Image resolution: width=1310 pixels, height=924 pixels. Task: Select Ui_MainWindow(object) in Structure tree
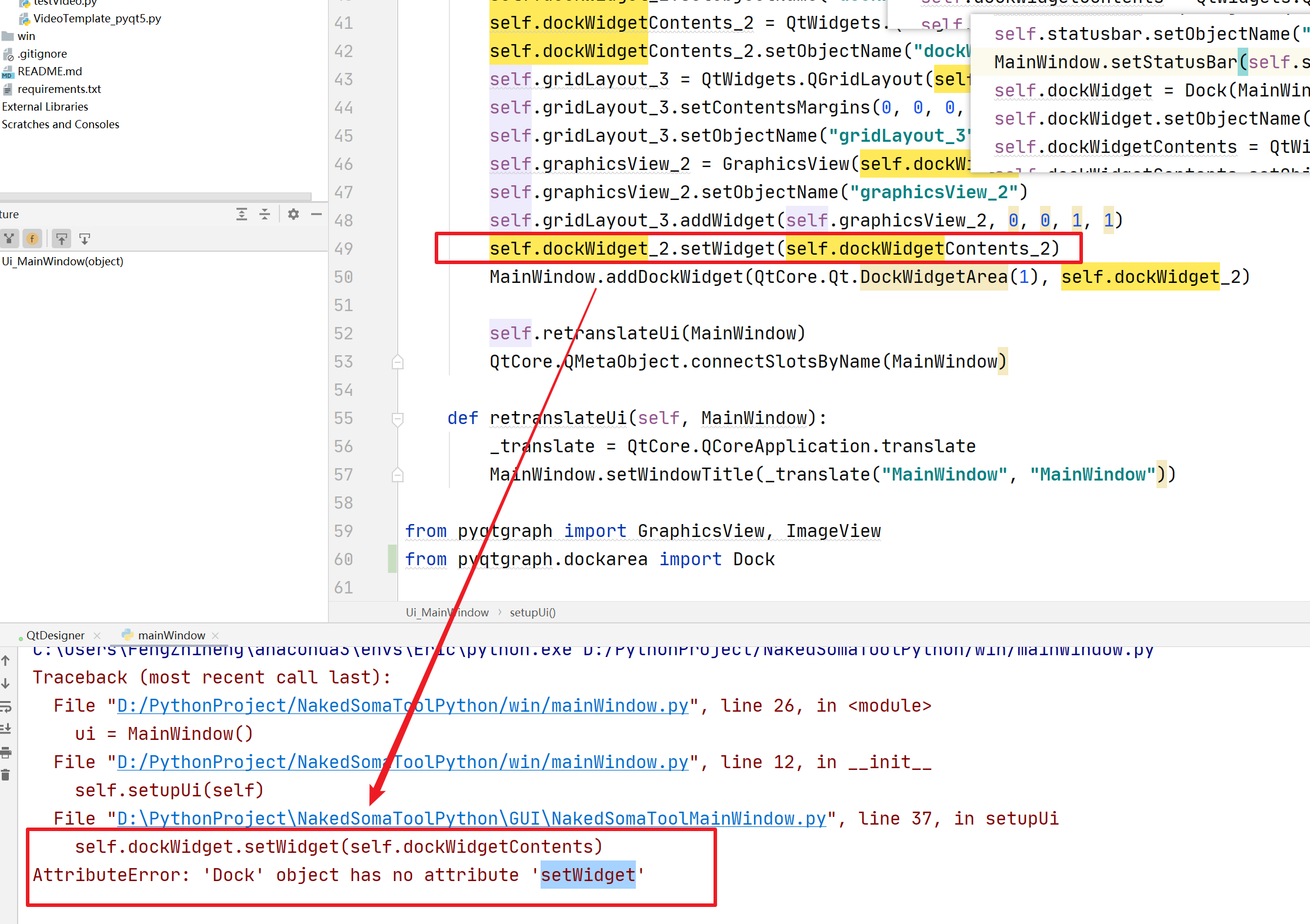pos(63,261)
